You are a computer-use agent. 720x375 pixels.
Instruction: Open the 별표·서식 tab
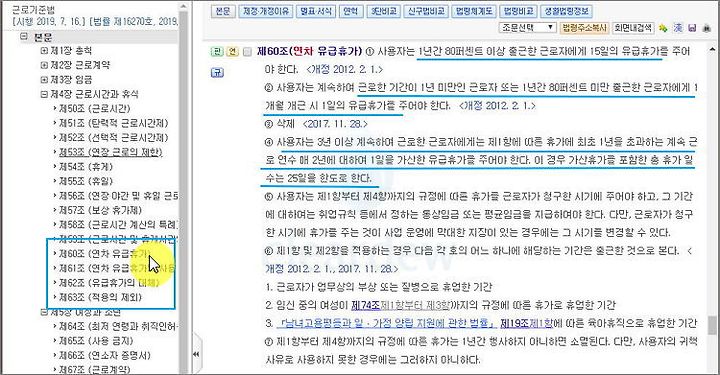pyautogui.click(x=316, y=11)
